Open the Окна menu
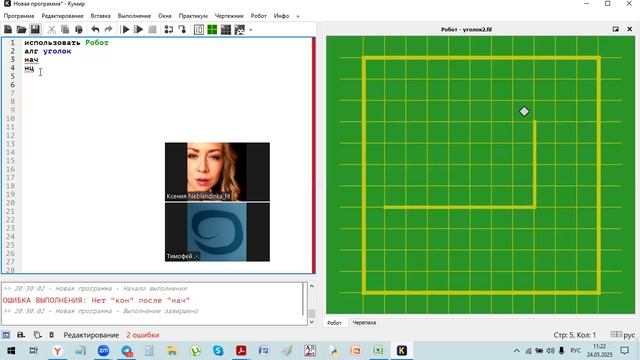Screen dimensions: 640x360 tap(165, 16)
